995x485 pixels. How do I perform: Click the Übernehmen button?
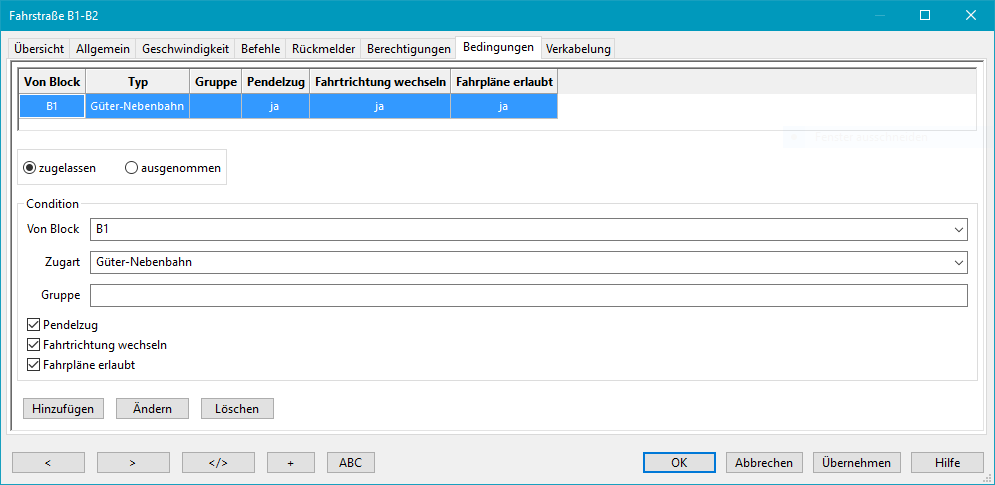pyautogui.click(x=857, y=462)
